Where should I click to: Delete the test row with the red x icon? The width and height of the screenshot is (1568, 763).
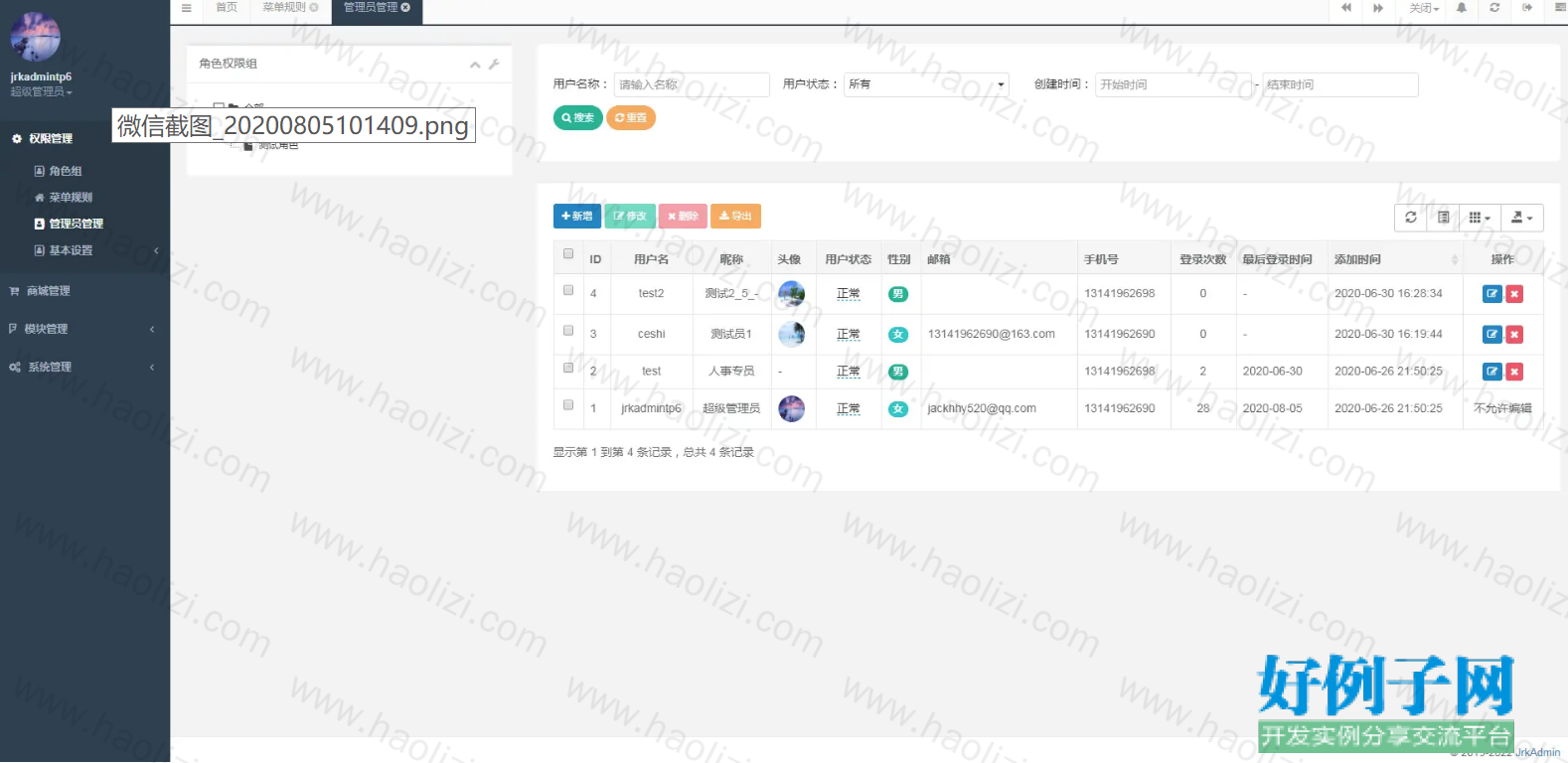[1514, 372]
